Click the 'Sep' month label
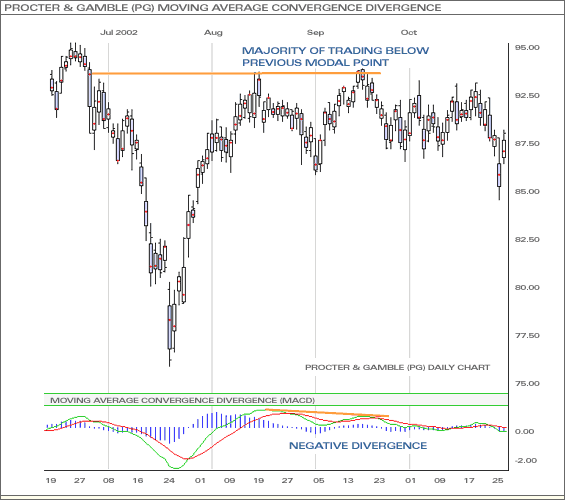The image size is (565, 500). point(315,32)
